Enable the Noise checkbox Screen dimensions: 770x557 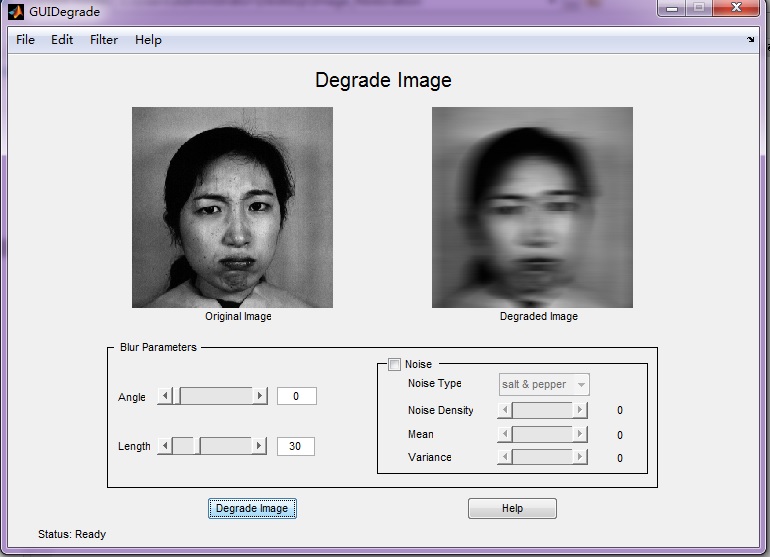(394, 365)
